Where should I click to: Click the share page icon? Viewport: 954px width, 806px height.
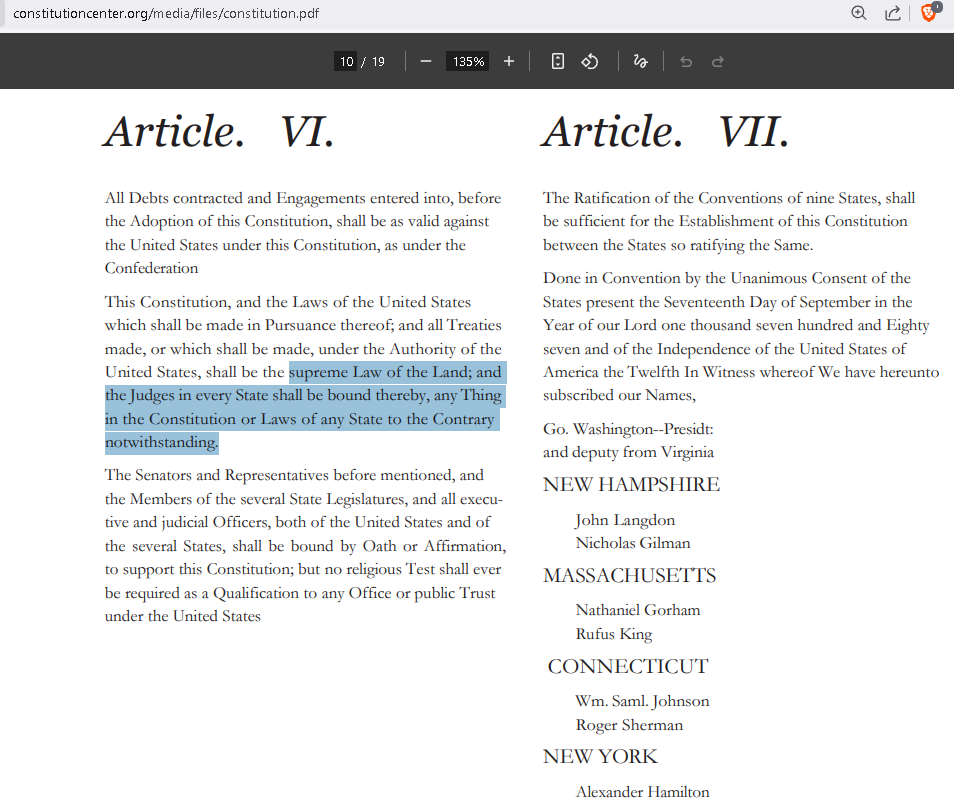click(x=892, y=13)
